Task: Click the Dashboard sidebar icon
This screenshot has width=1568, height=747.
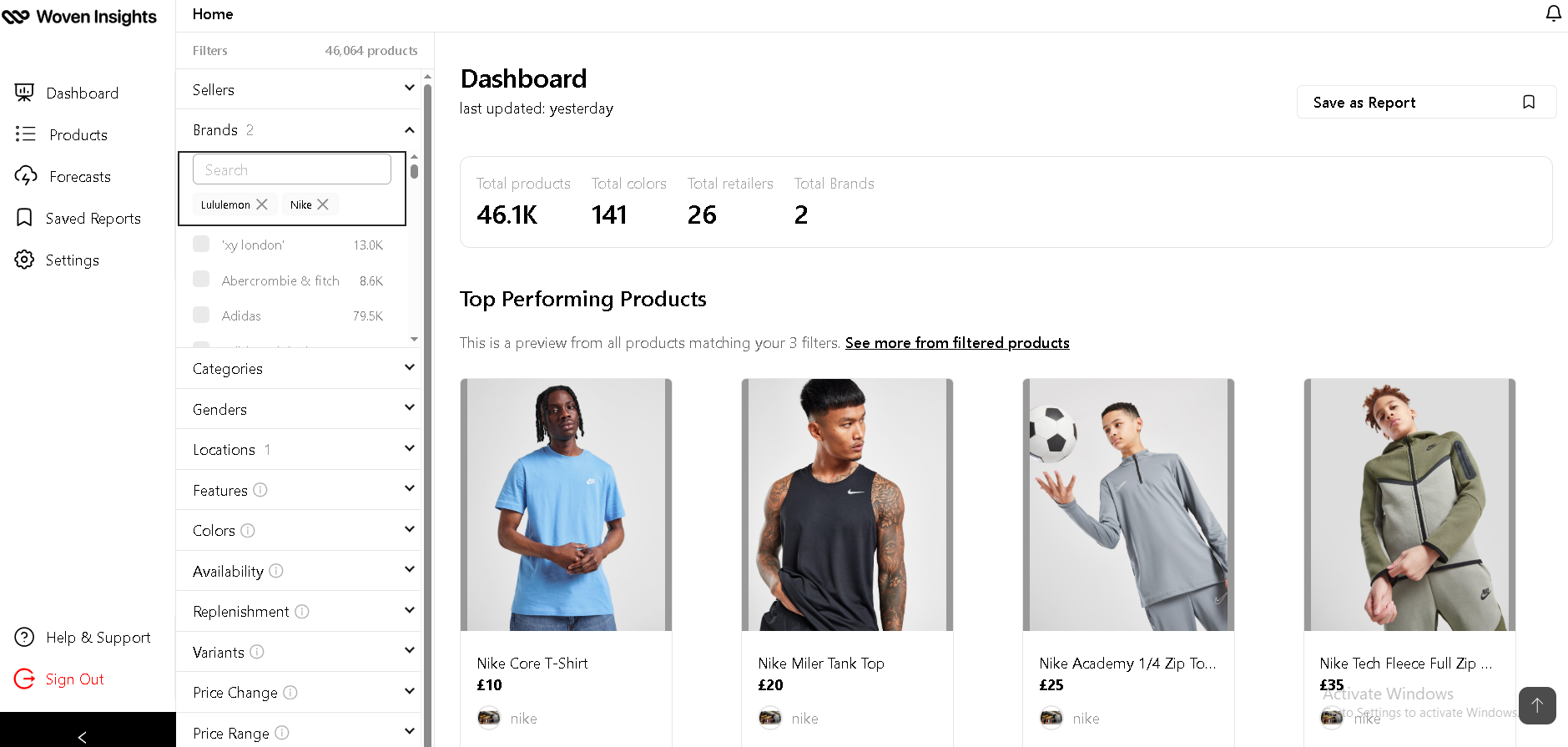Action: 24,93
